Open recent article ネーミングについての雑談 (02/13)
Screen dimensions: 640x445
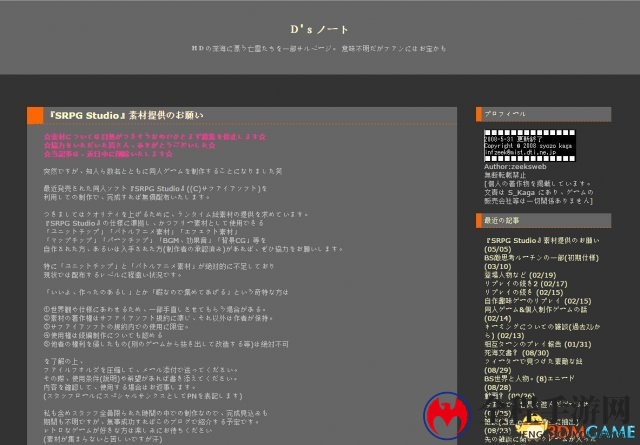click(542, 331)
